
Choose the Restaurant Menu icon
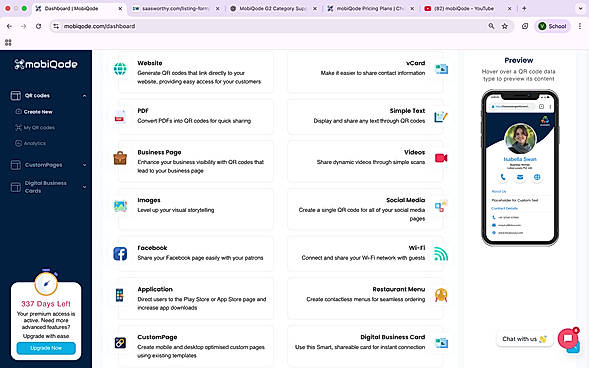(x=441, y=295)
